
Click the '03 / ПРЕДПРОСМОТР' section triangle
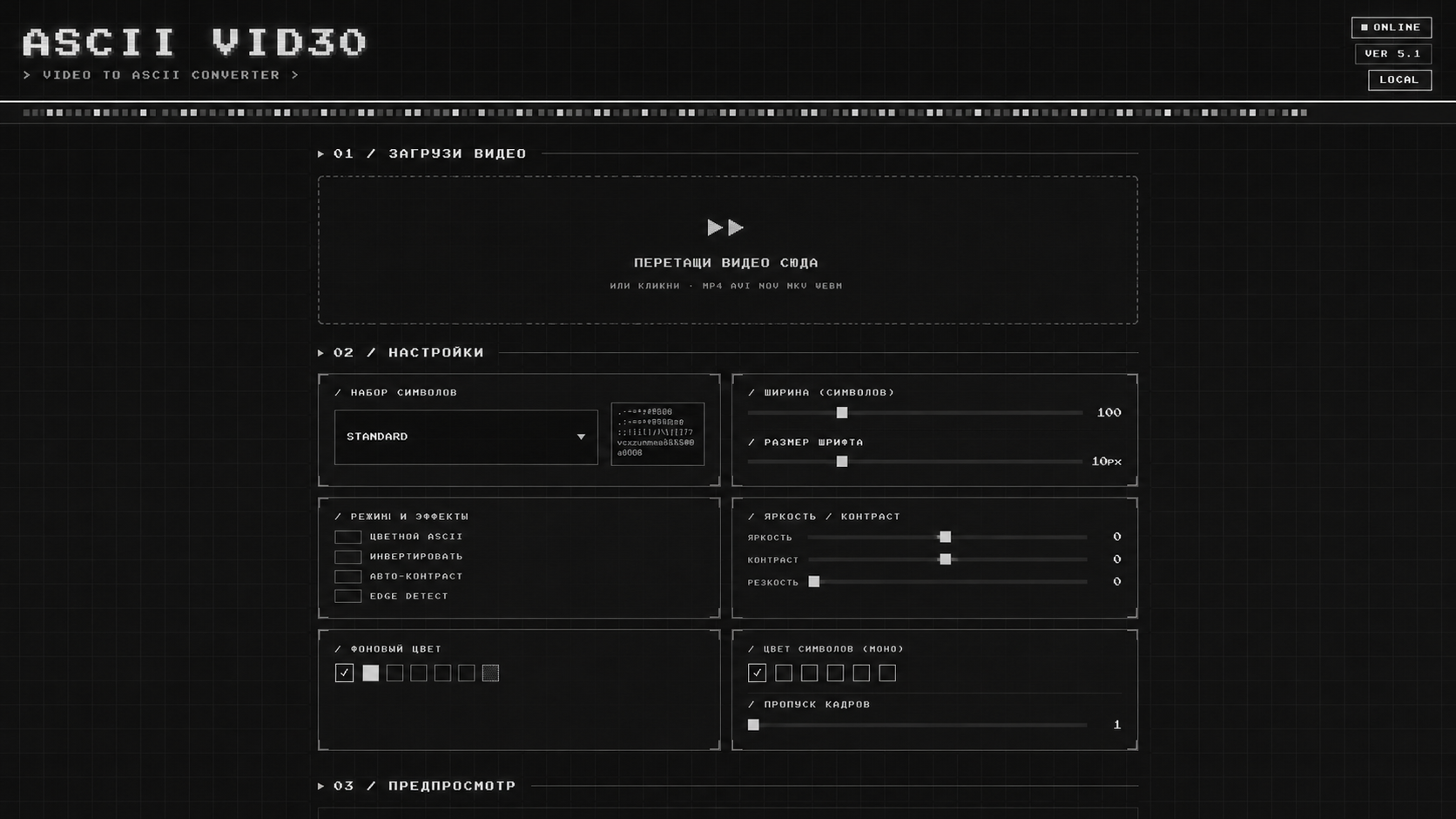(x=321, y=786)
